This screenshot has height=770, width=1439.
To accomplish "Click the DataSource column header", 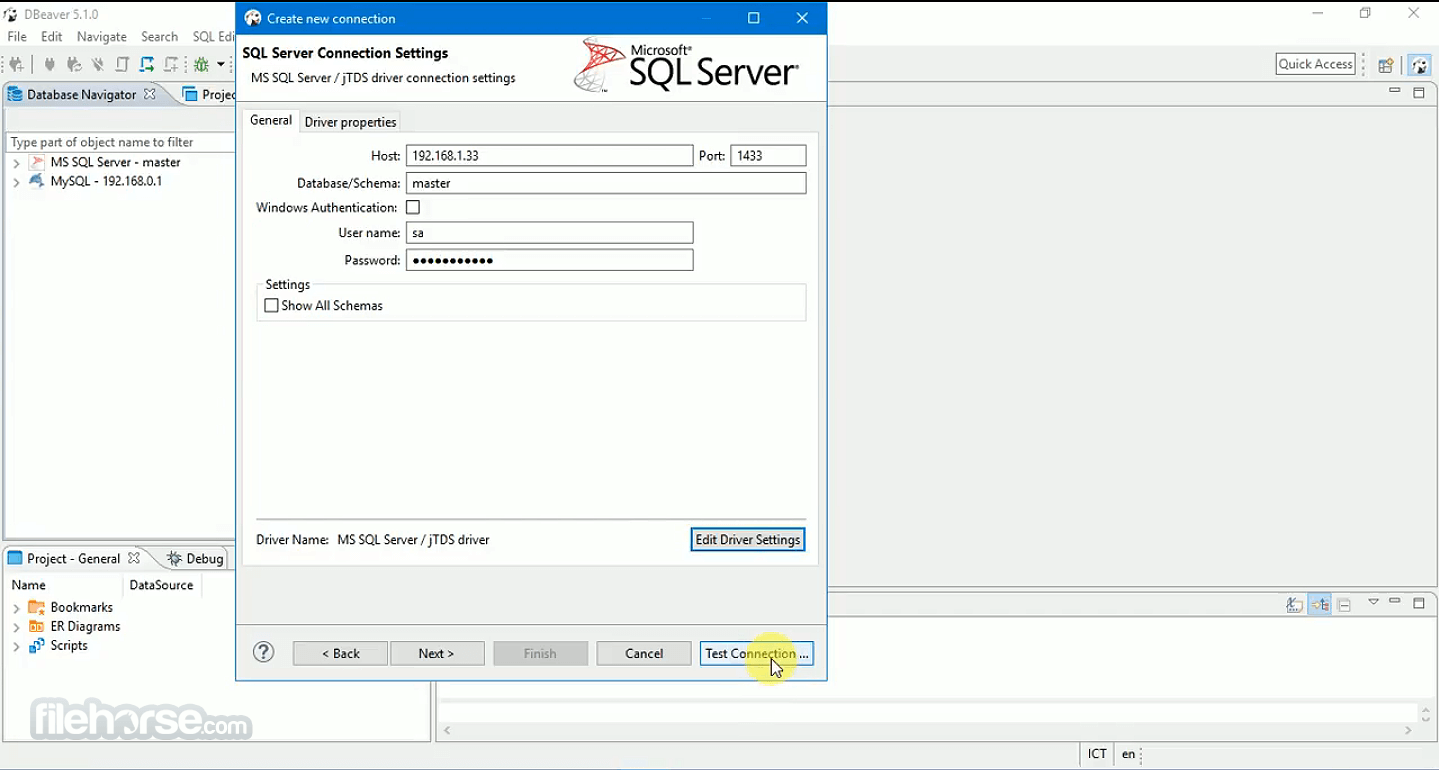I will click(161, 585).
